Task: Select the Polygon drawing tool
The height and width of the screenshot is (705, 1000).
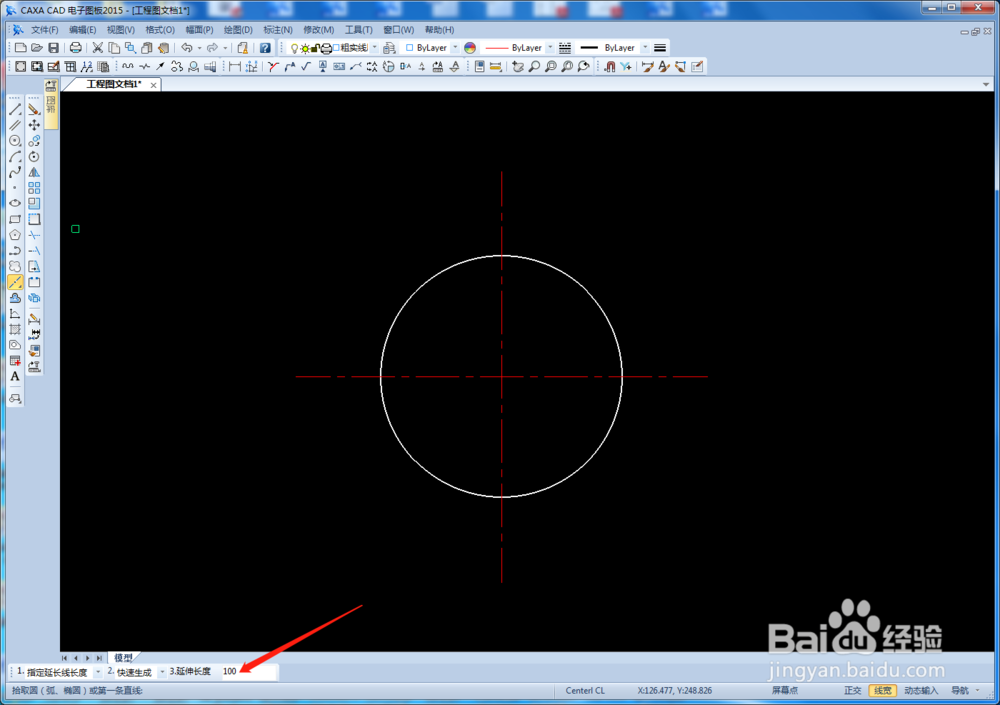Action: click(x=15, y=235)
